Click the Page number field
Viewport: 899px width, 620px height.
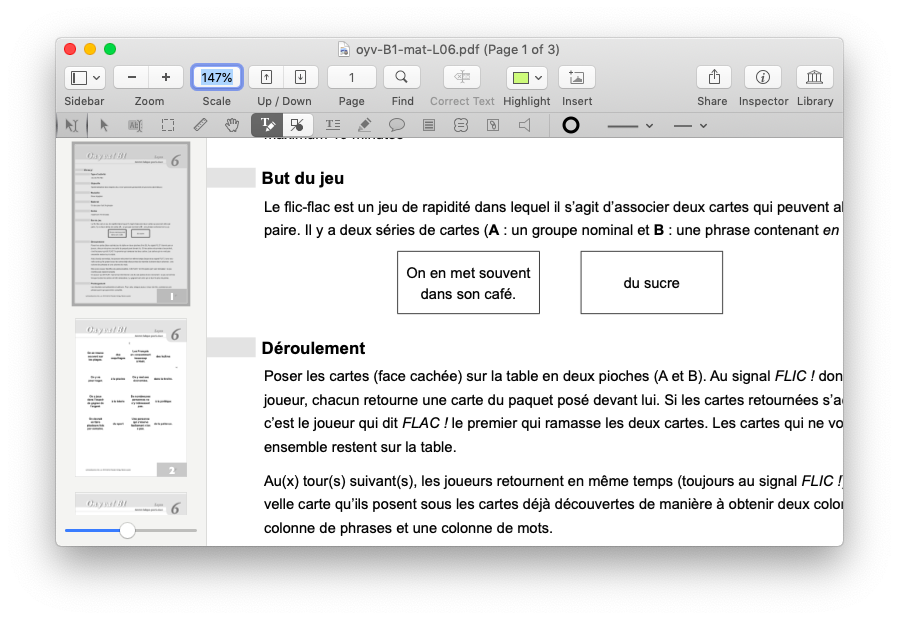pos(351,77)
